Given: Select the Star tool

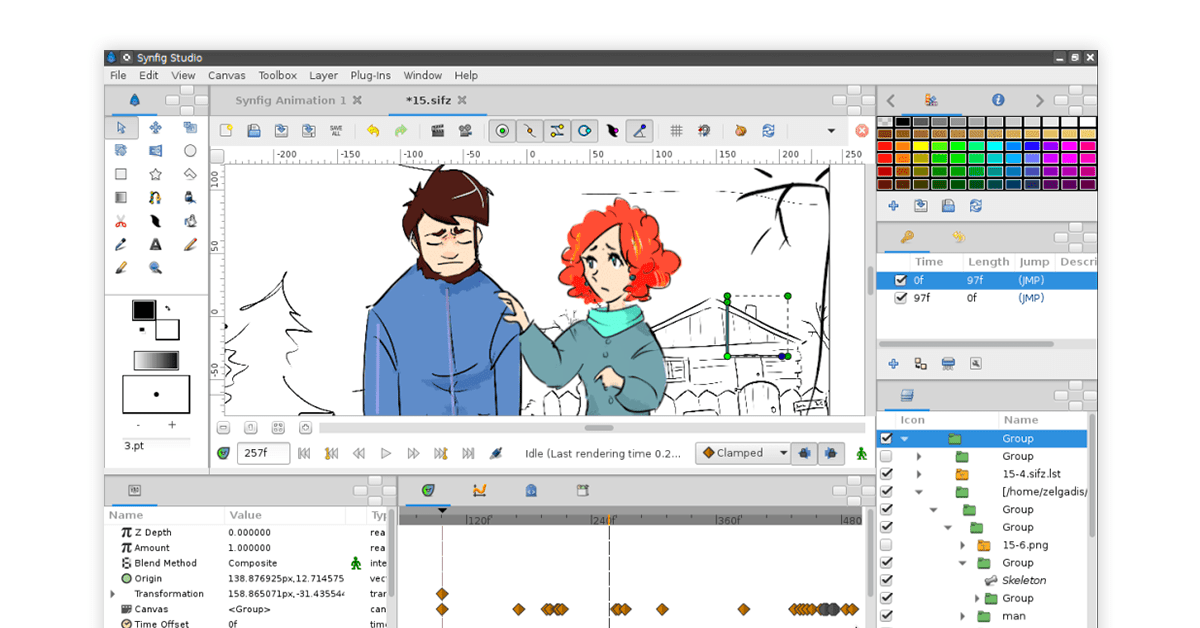Looking at the screenshot, I should 155,173.
